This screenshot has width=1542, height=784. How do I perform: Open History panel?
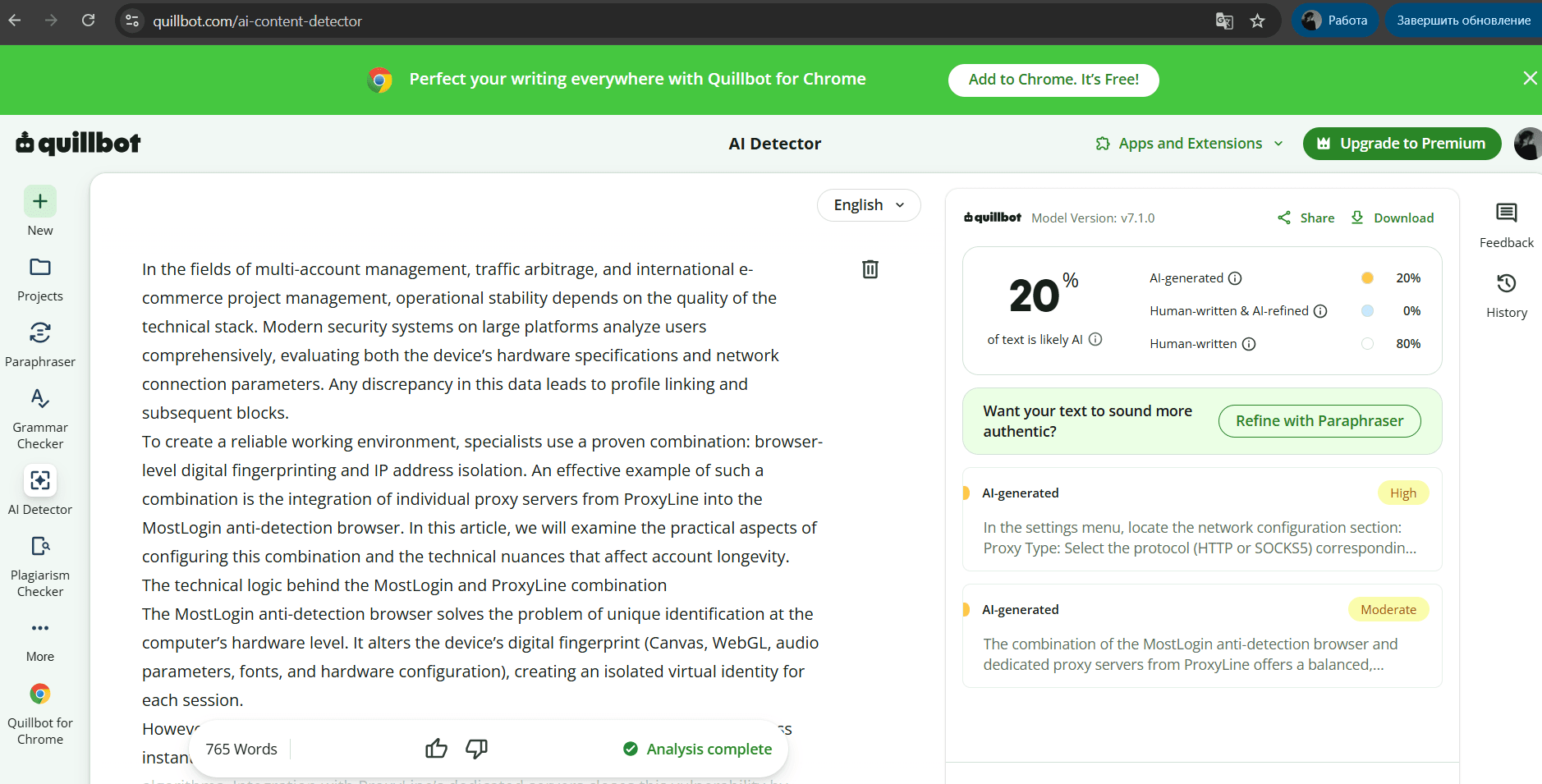click(1507, 296)
